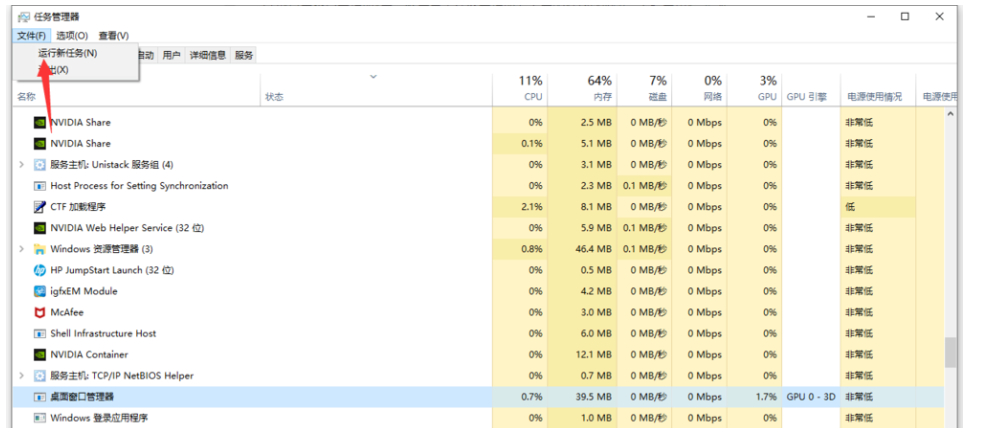Click the 低 power usage cell
The height and width of the screenshot is (428, 986).
click(878, 207)
